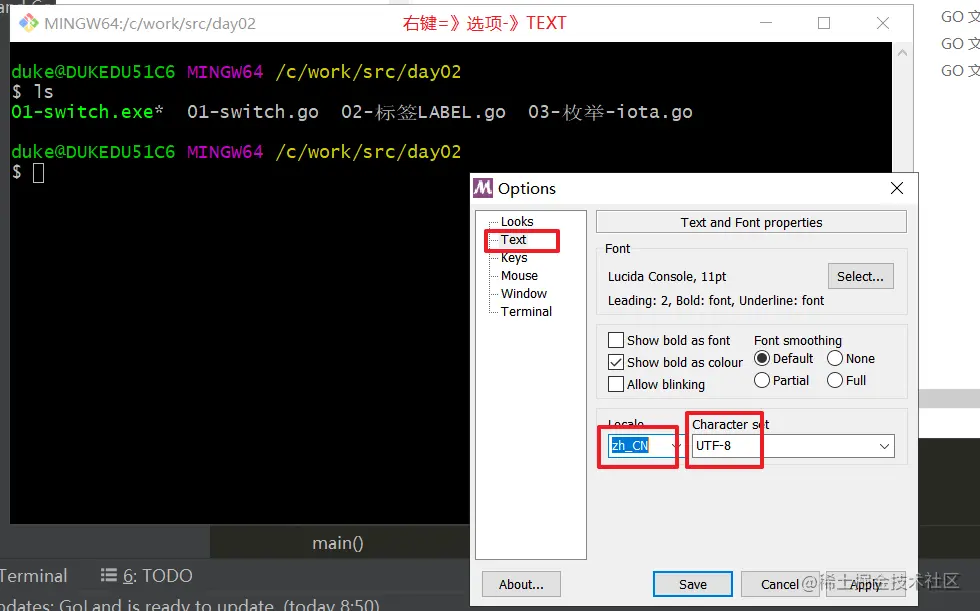Close the Options dialog
980x611 pixels.
coord(897,188)
